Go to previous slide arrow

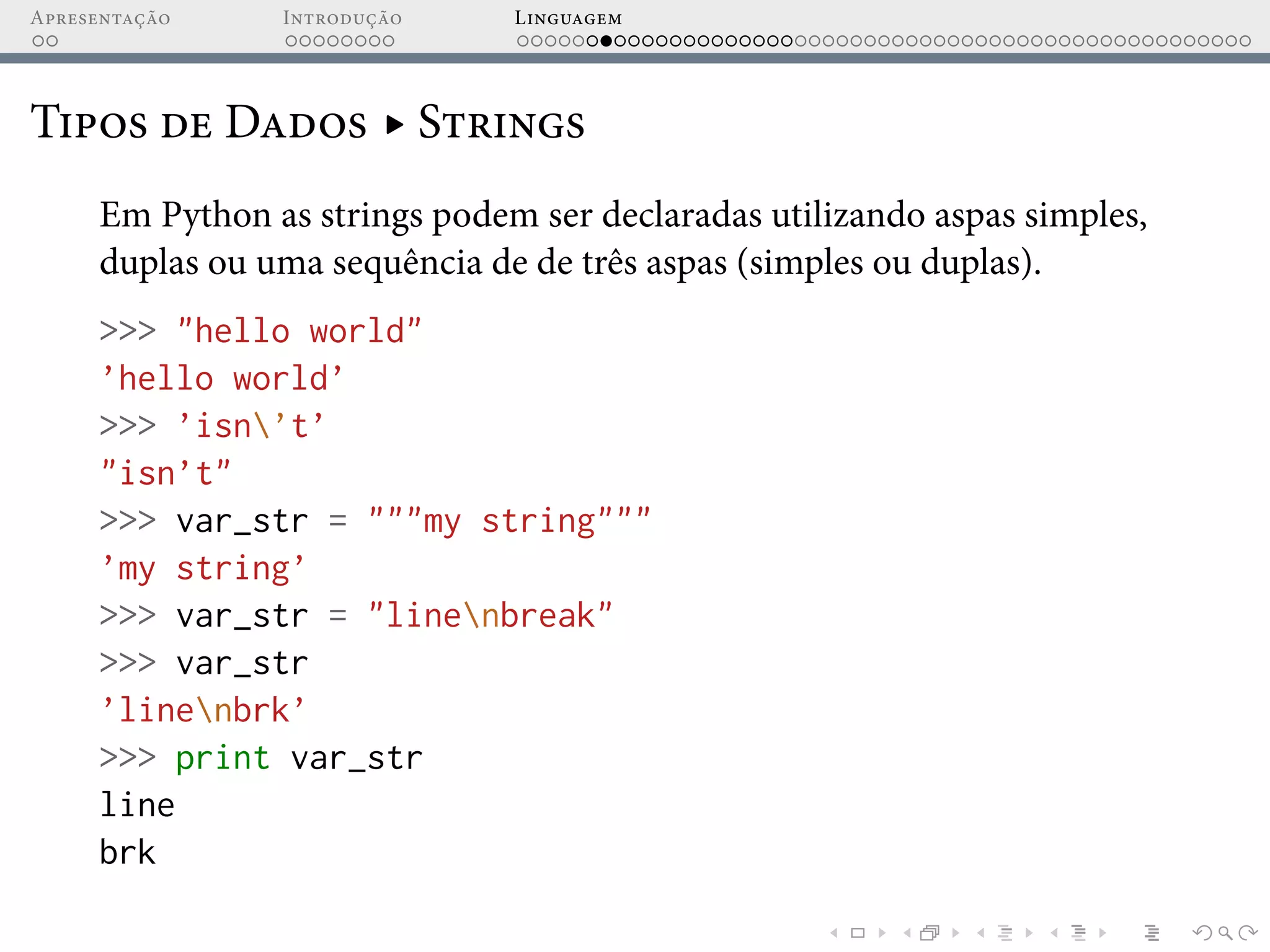[x=834, y=932]
